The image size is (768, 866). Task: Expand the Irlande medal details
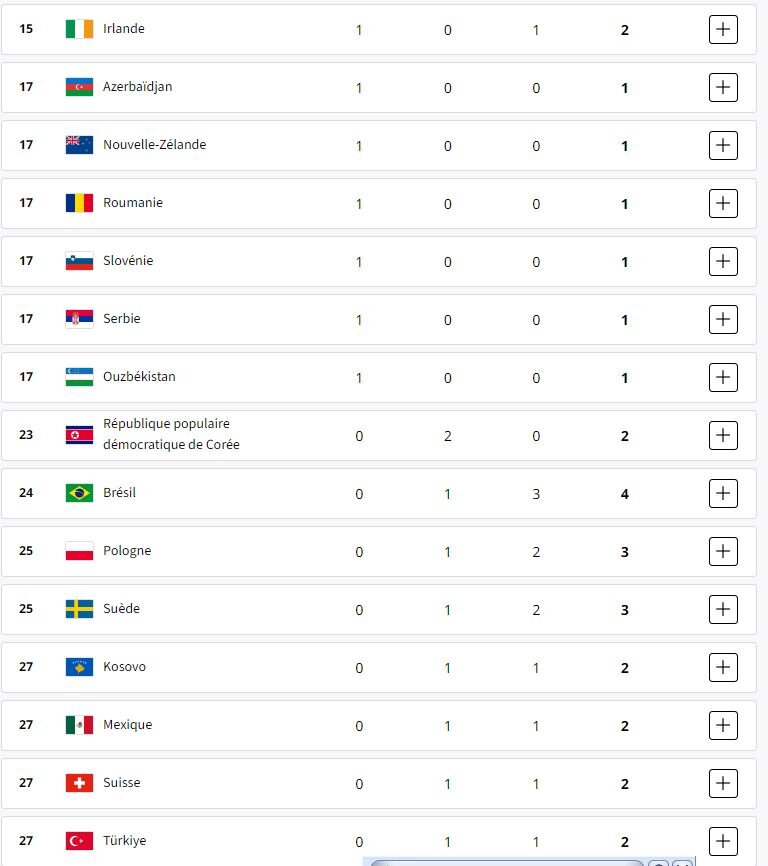tap(723, 30)
